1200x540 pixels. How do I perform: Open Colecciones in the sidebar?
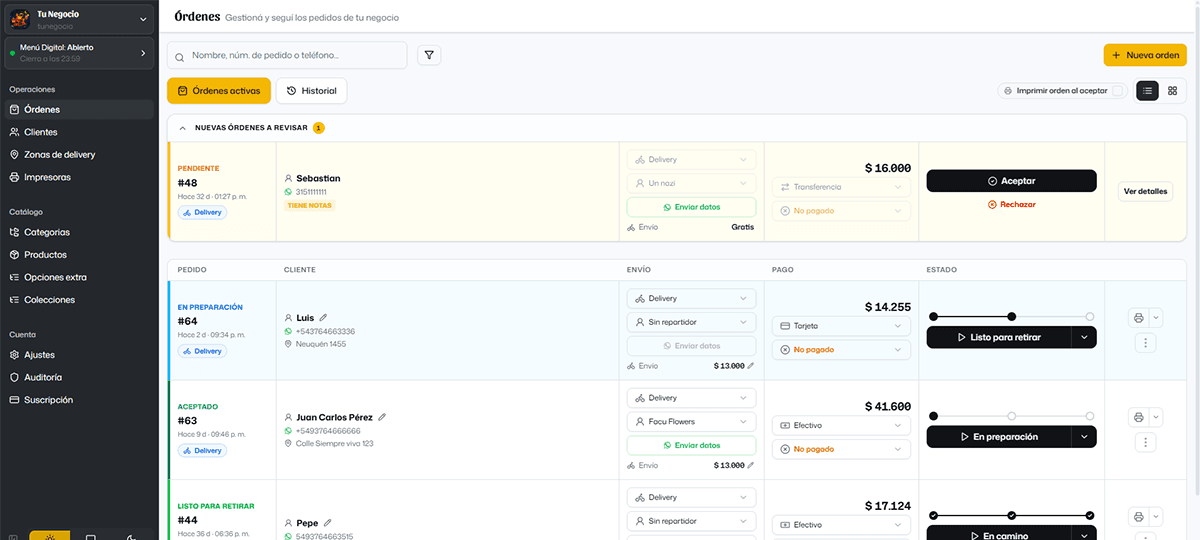point(79,300)
